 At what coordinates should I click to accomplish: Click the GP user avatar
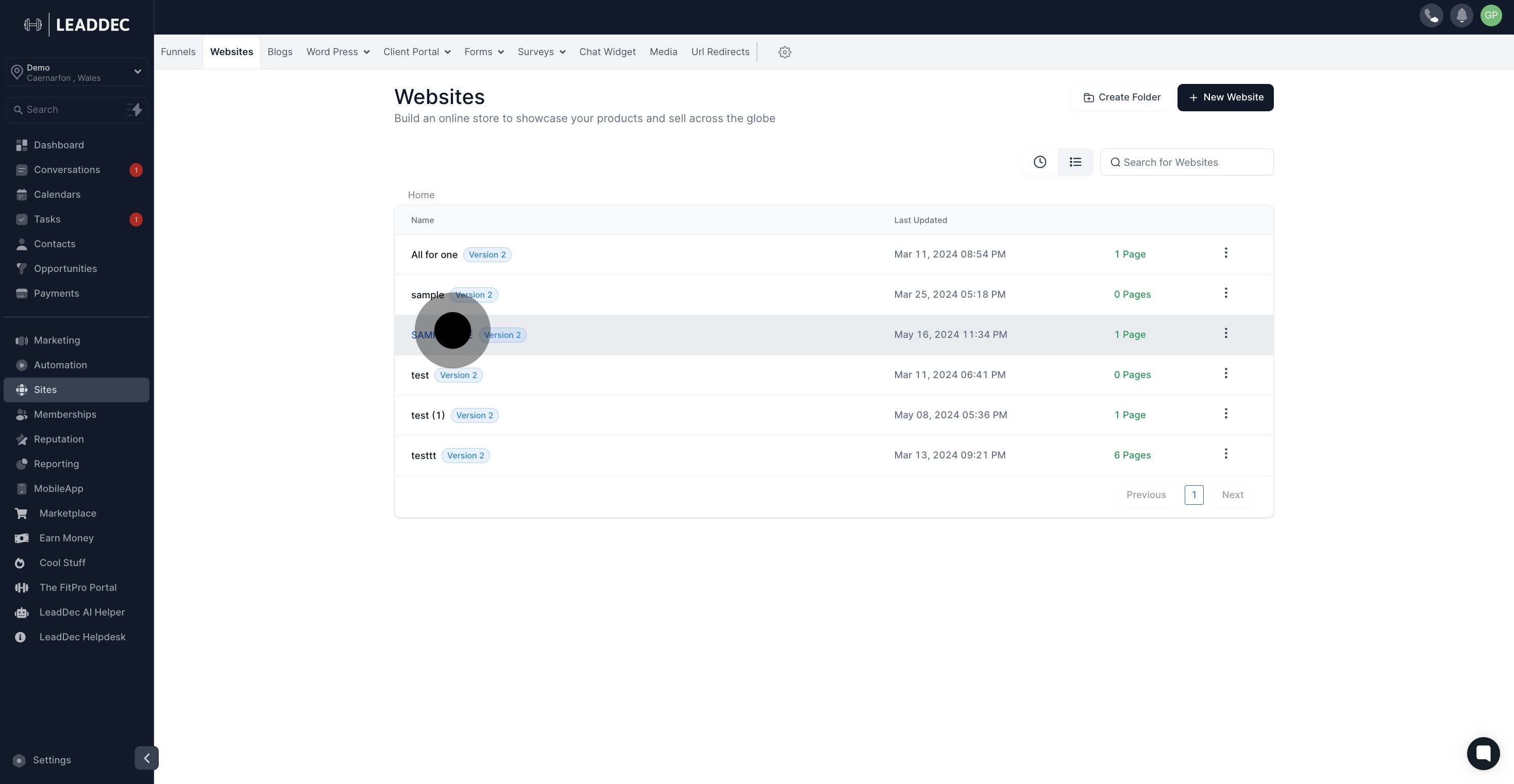click(x=1491, y=16)
